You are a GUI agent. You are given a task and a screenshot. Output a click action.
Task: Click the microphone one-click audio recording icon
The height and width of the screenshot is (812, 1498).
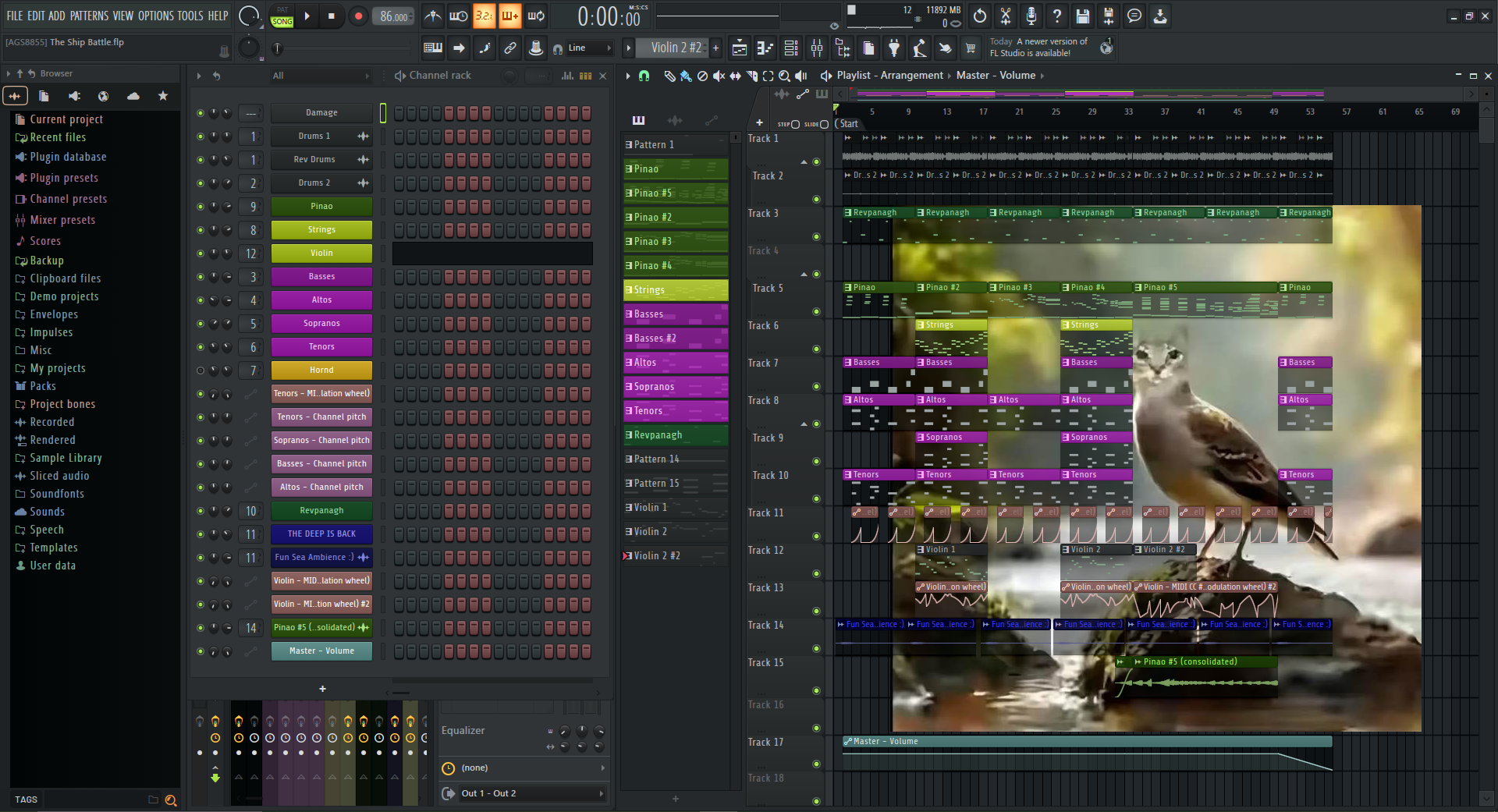click(1031, 16)
